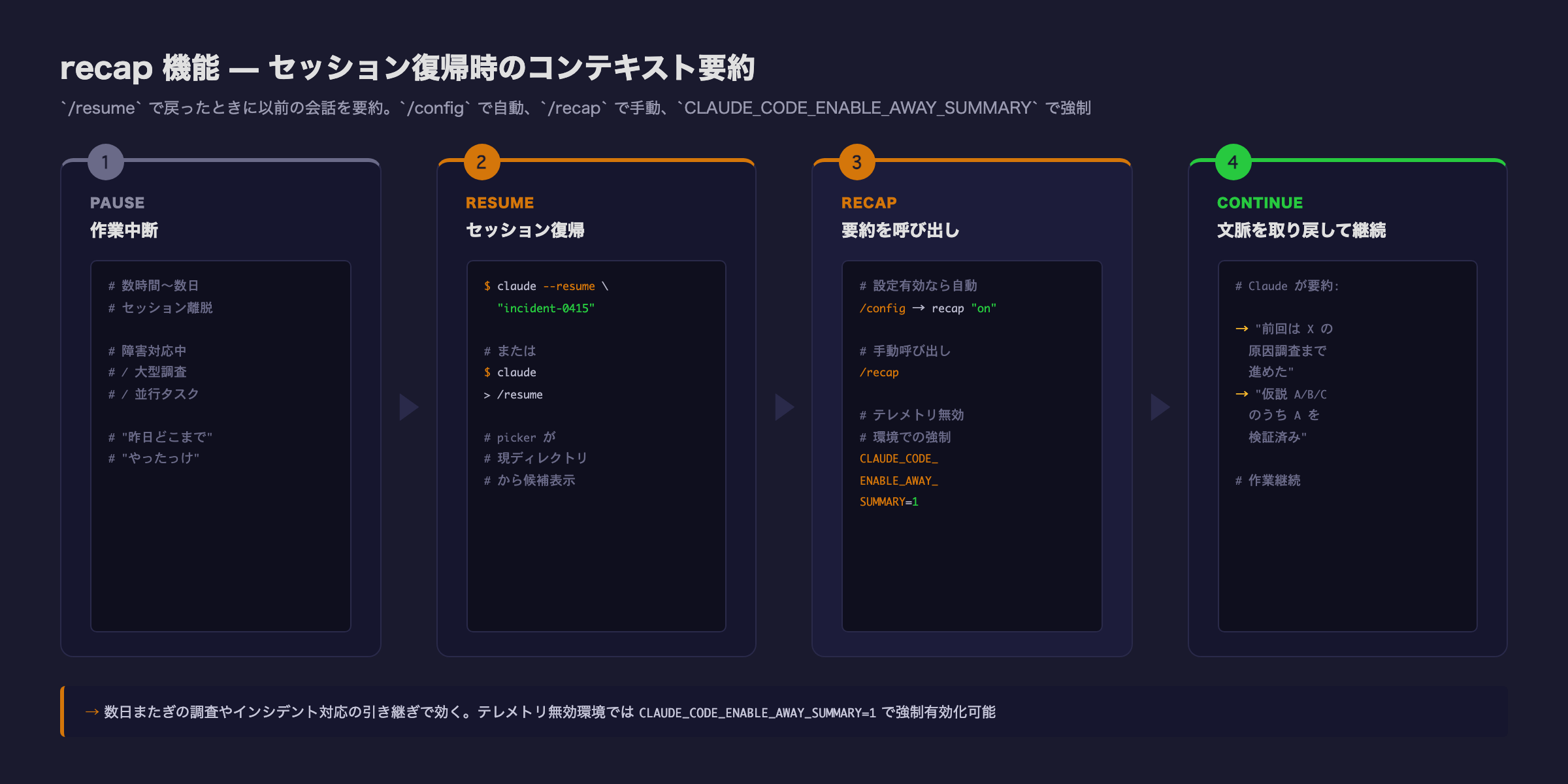This screenshot has width=1568, height=784.
Task: Click the green step 4 badge
Action: (x=1233, y=162)
